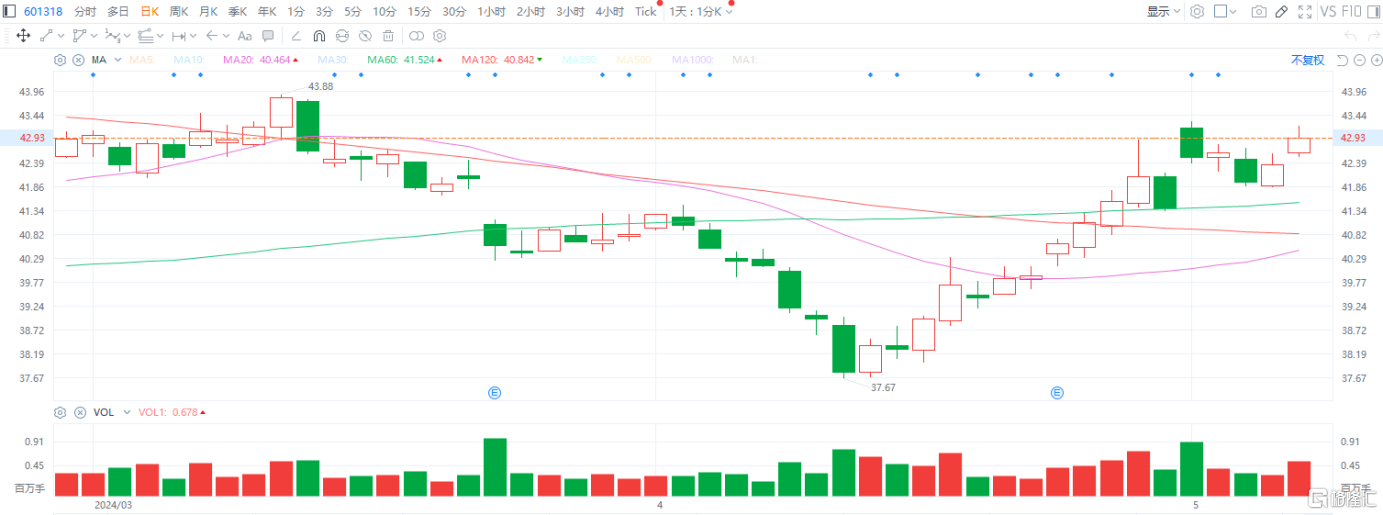Delete all drawings with trash icon
The width and height of the screenshot is (1383, 515).
coord(388,36)
